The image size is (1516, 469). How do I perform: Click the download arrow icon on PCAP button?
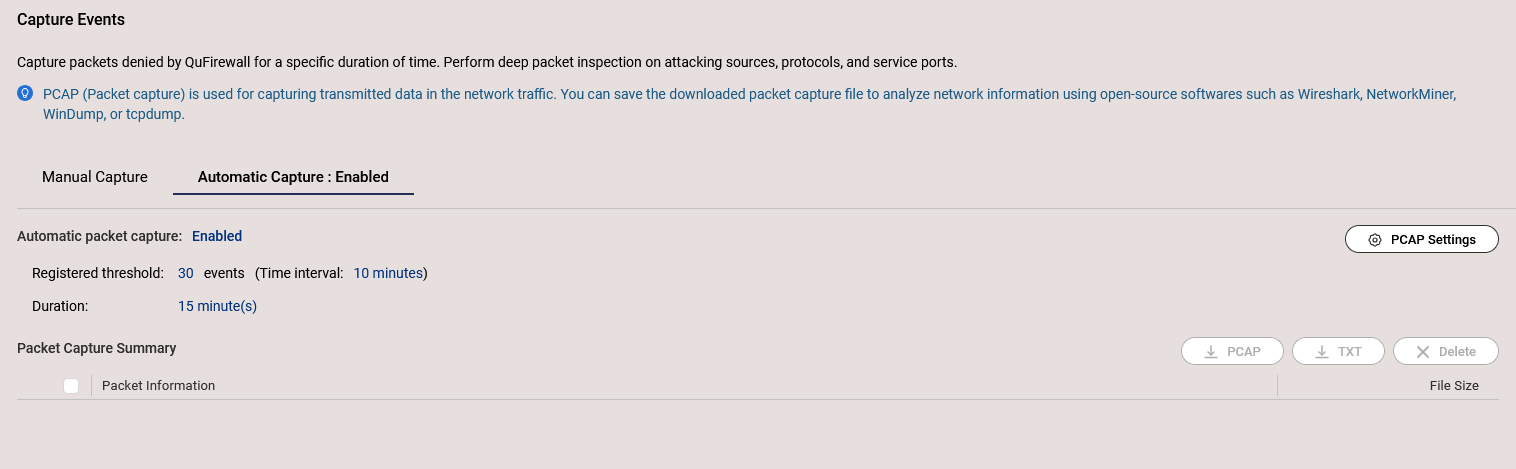tap(1211, 352)
